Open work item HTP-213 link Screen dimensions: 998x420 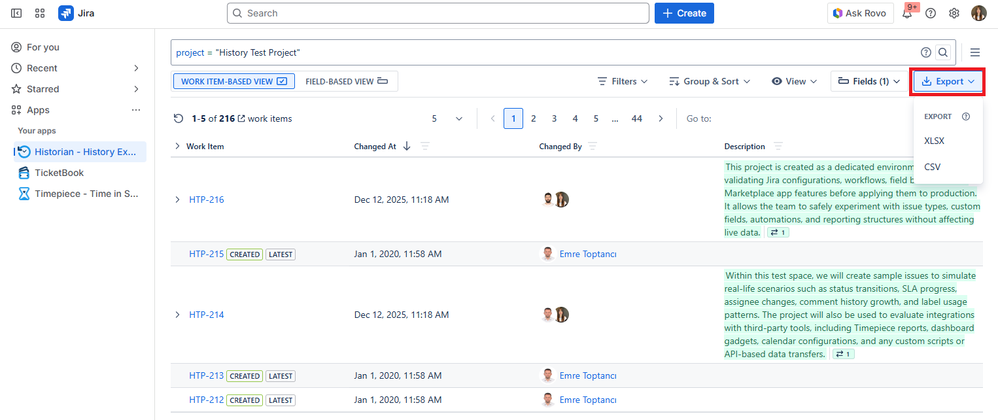[206, 376]
